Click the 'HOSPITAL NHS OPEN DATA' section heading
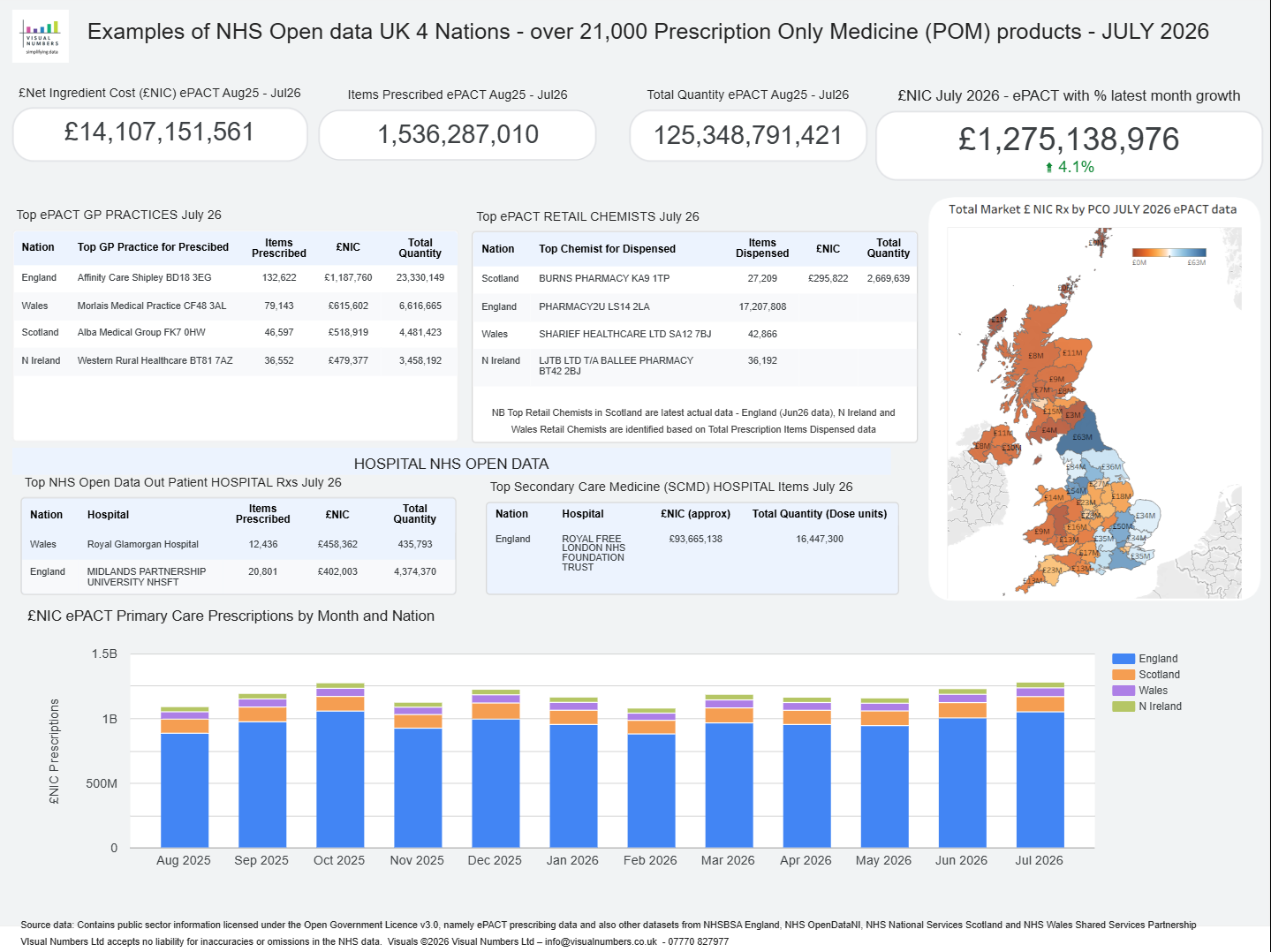 pos(451,464)
